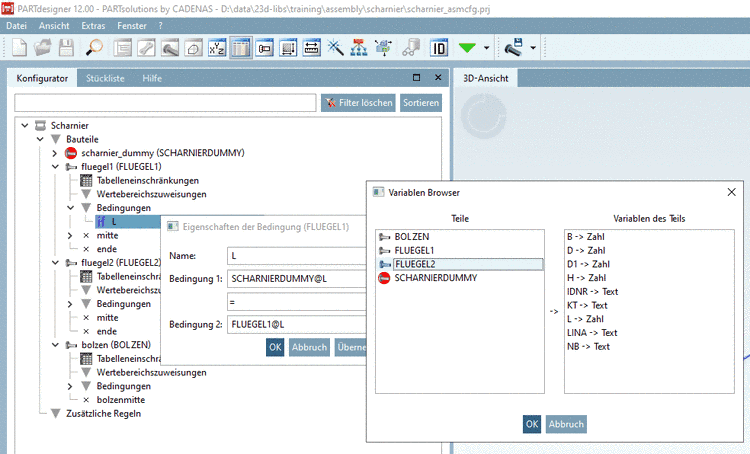Click the bolt dimension window toolbar icon
The image size is (750, 454).
[x=265, y=48]
